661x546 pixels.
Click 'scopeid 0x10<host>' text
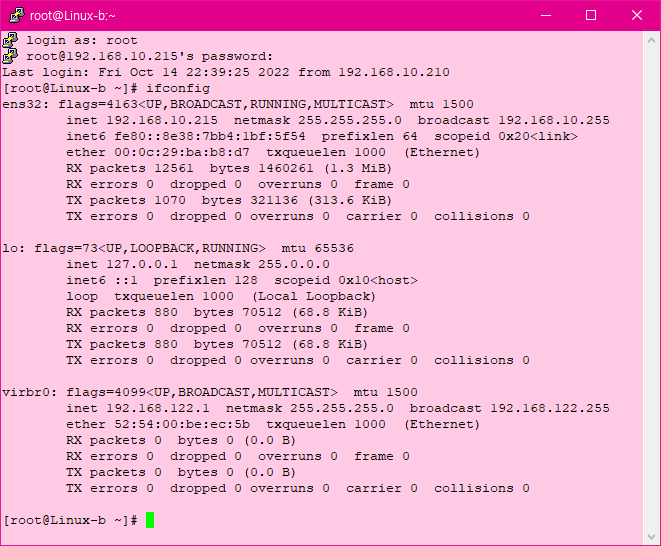(x=346, y=280)
